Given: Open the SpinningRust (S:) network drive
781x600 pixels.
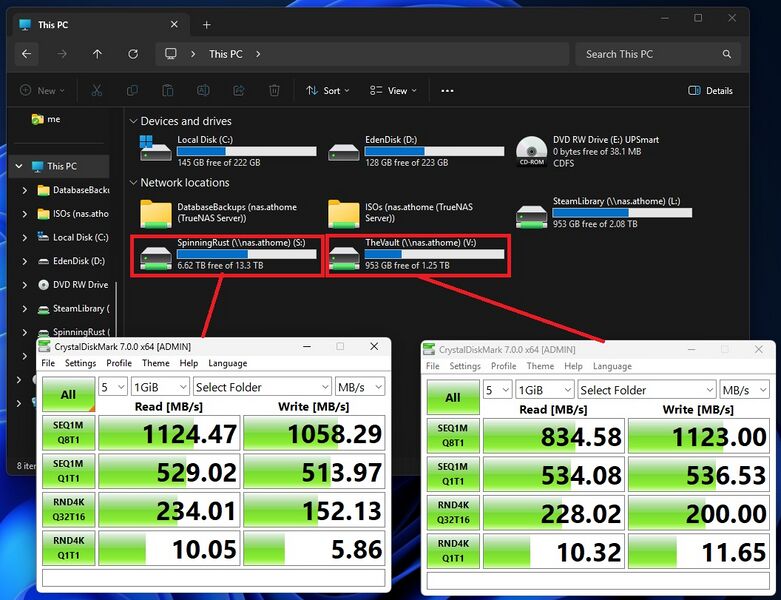Looking at the screenshot, I should [227, 254].
